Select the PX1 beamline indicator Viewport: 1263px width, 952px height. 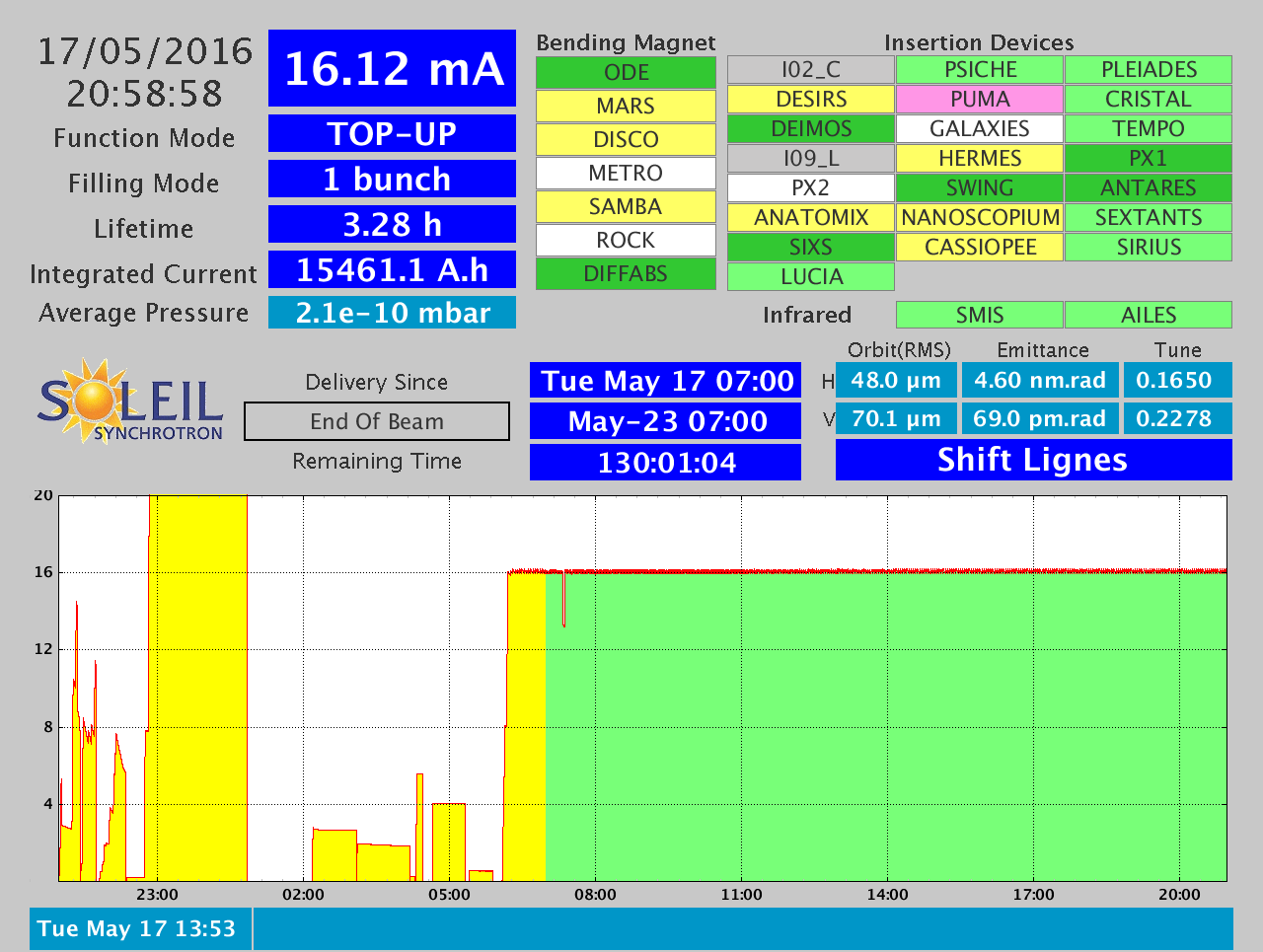point(1149,159)
